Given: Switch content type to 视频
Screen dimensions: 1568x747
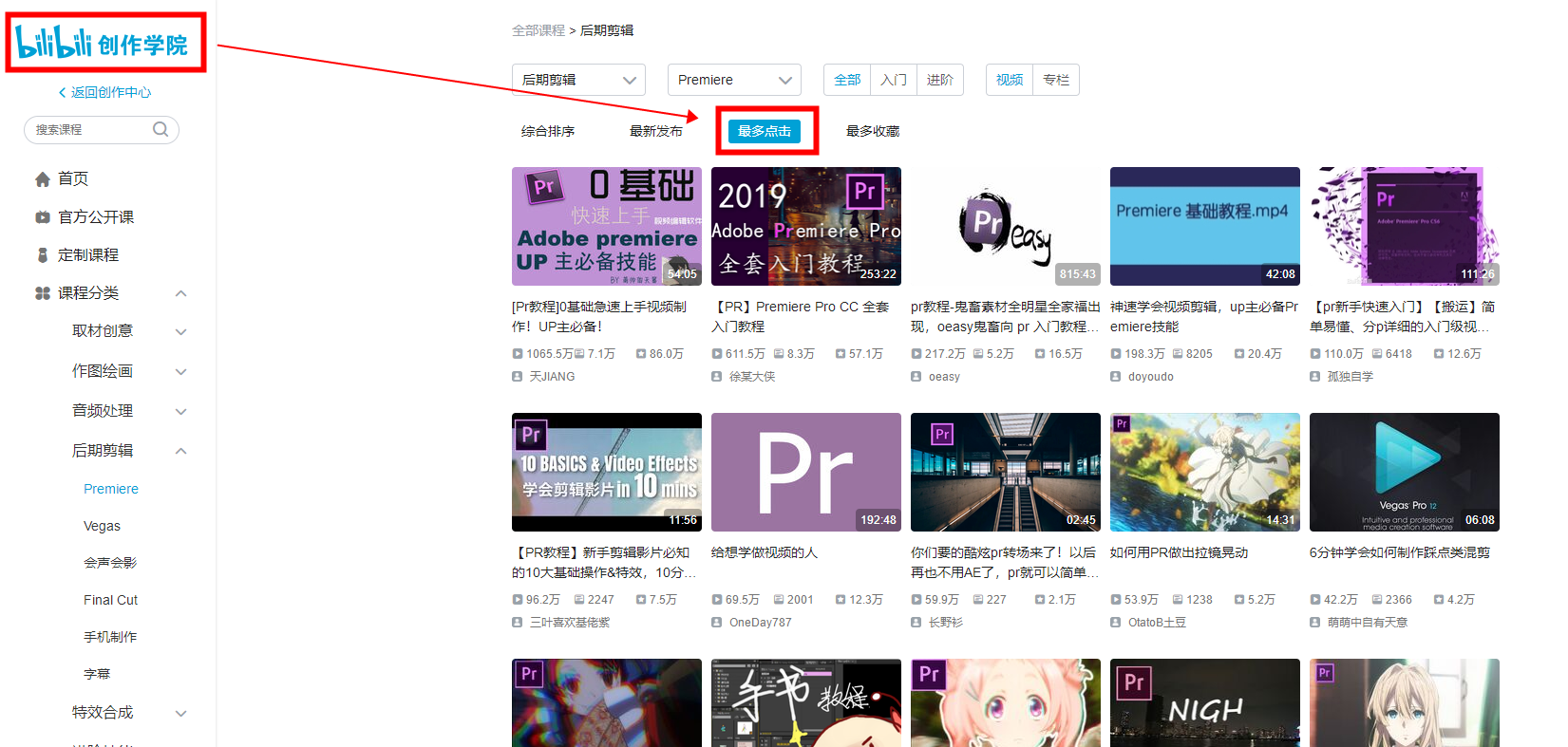Looking at the screenshot, I should click(1010, 80).
